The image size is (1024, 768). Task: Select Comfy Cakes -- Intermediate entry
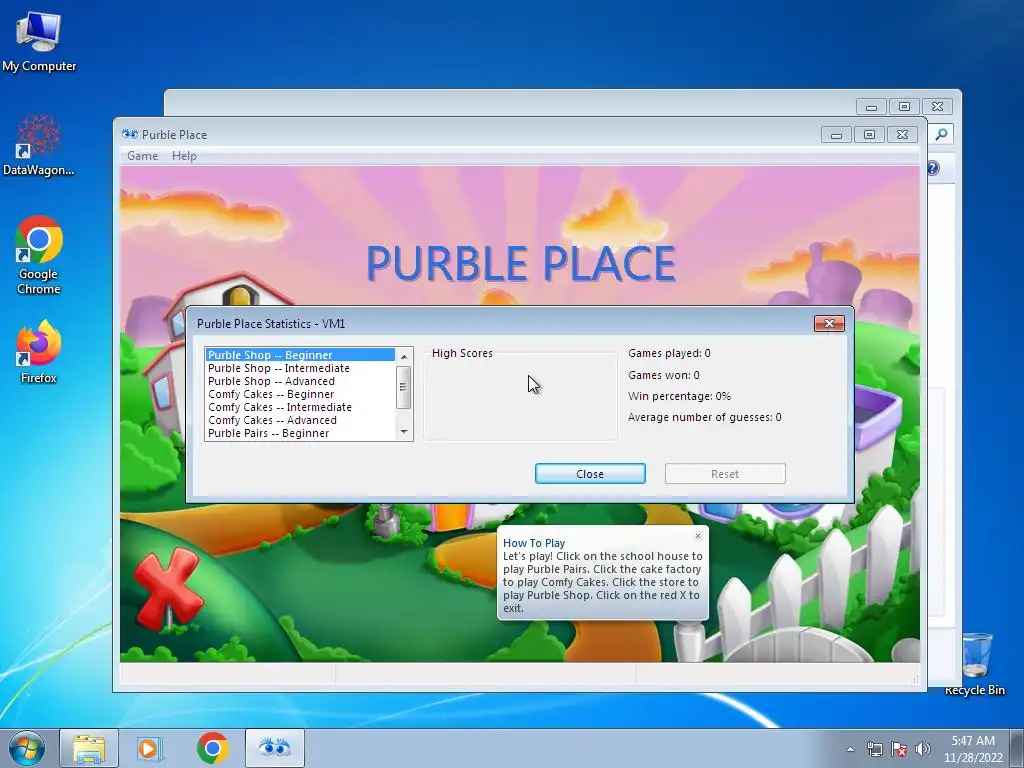[x=300, y=408]
